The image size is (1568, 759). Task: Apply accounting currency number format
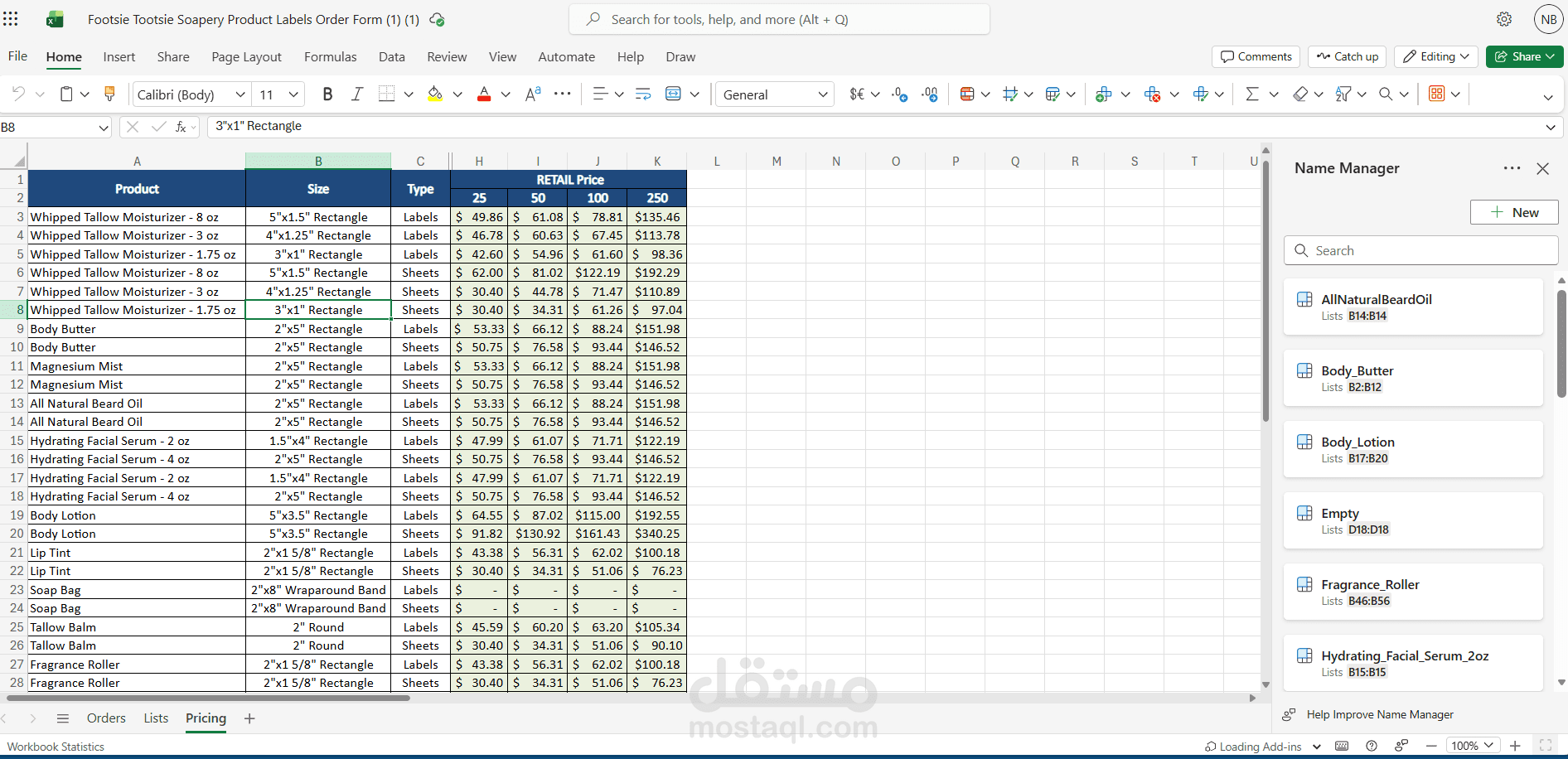tap(857, 94)
